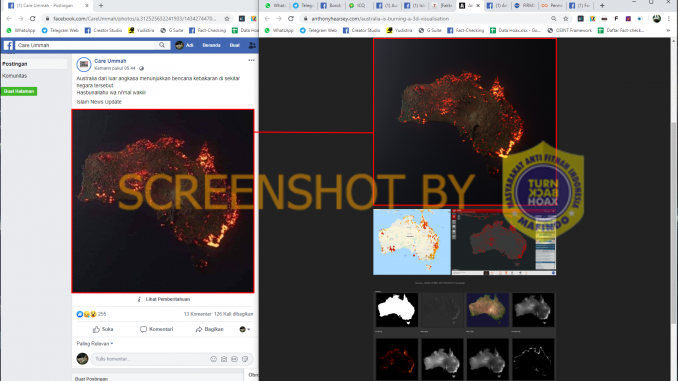678x381 pixels.
Task: Click the green Buat Halaman button
Action: pyautogui.click(x=19, y=91)
